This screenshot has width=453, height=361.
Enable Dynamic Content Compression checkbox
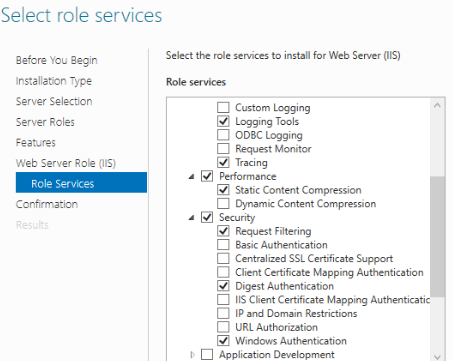(223, 203)
